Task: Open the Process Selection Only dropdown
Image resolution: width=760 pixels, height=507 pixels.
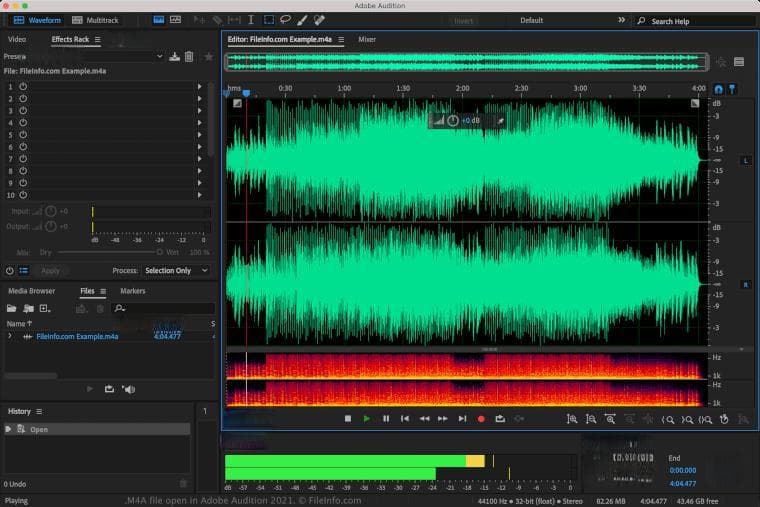Action: [x=176, y=271]
